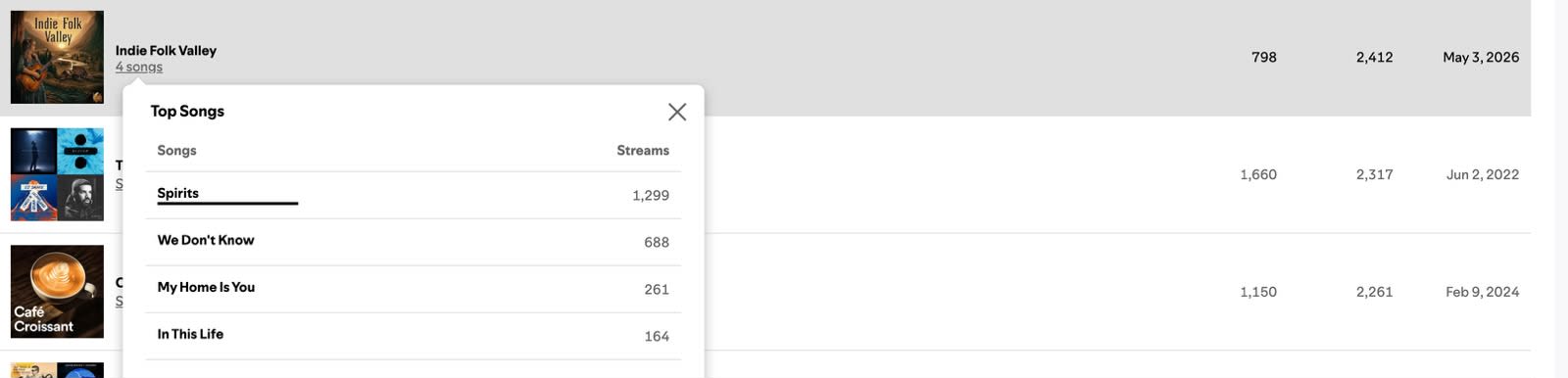Select the Spirits song
Screen dimensions: 1568x378
tap(178, 193)
